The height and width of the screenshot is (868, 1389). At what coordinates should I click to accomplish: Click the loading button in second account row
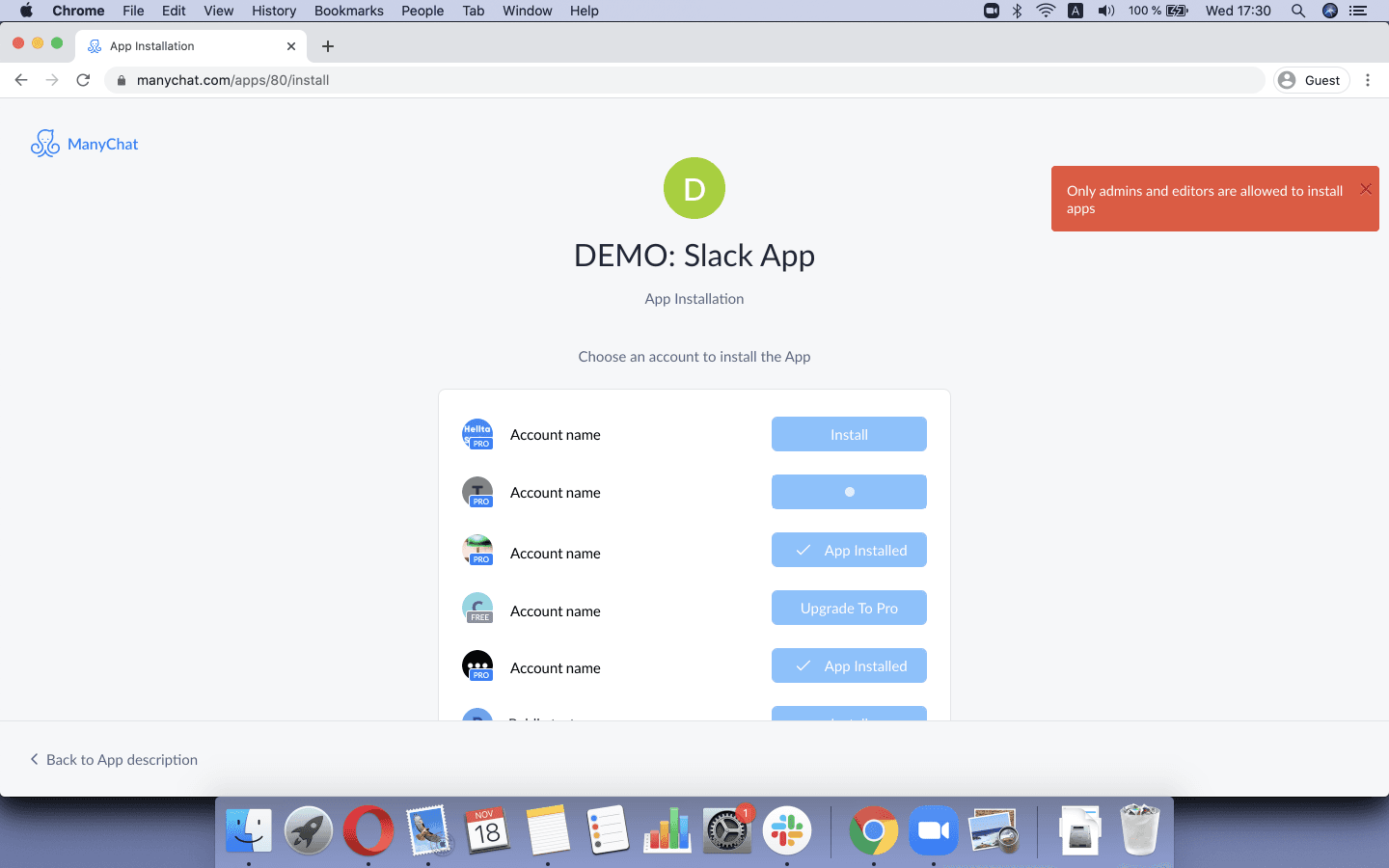pos(849,492)
